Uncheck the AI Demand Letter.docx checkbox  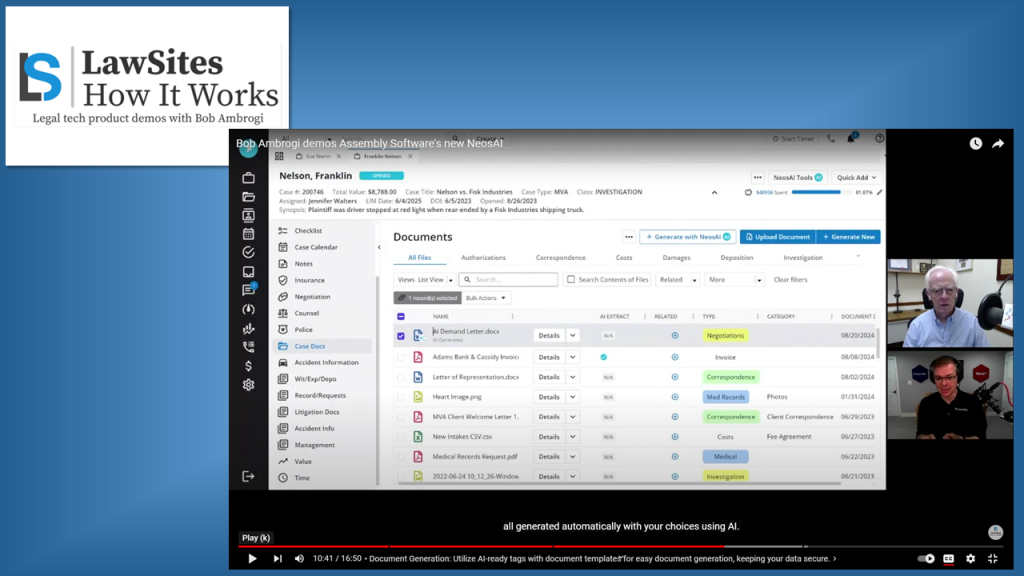coord(401,336)
